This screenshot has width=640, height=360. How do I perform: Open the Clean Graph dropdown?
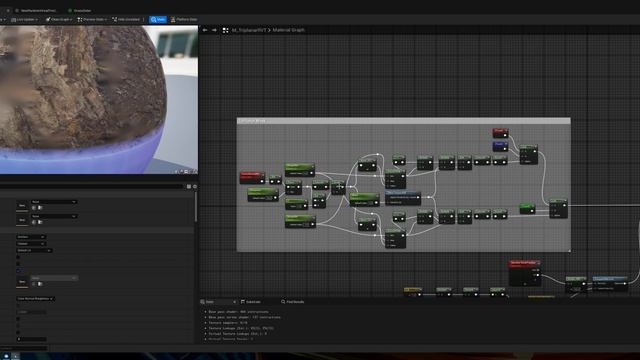(x=59, y=20)
